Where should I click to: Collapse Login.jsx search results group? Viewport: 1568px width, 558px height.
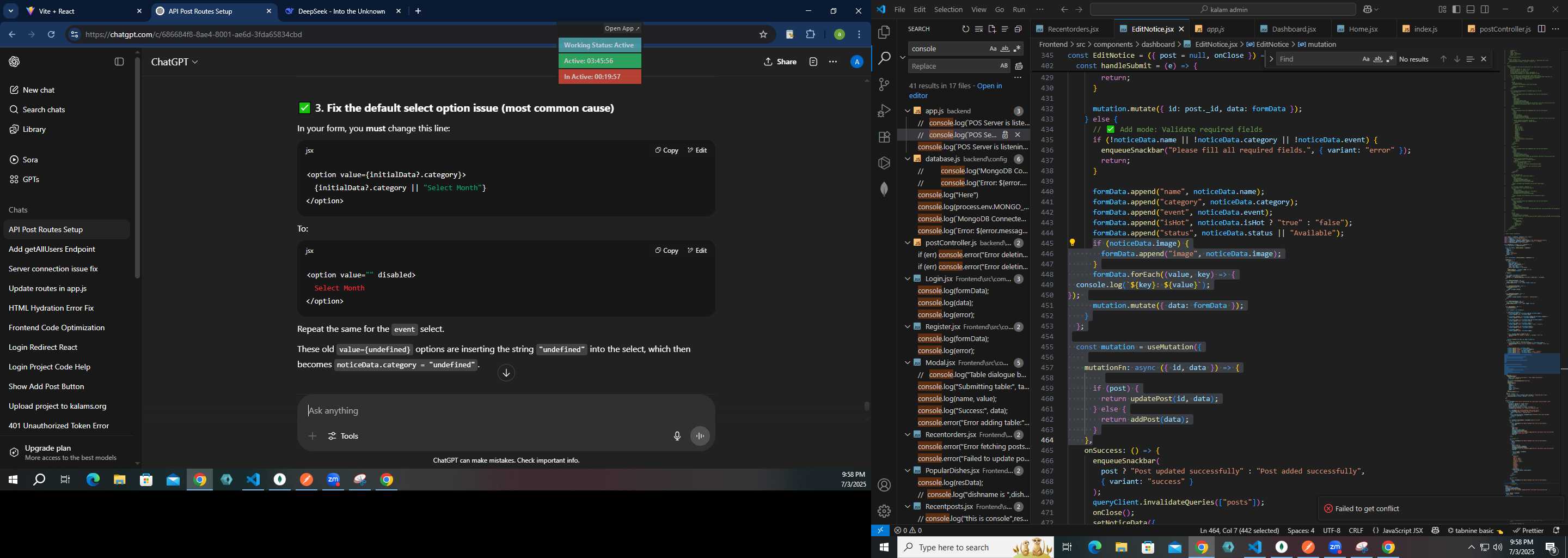click(x=907, y=279)
